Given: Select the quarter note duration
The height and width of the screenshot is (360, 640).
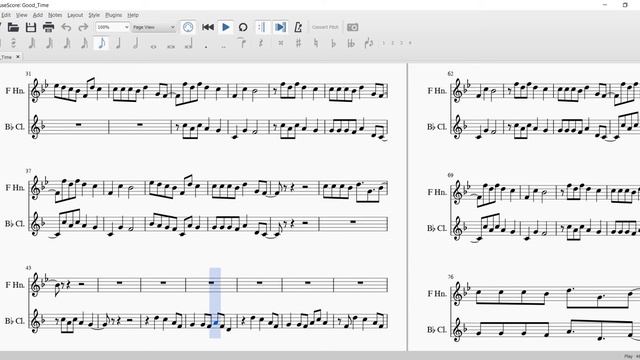Looking at the screenshot, I should click(x=118, y=43).
